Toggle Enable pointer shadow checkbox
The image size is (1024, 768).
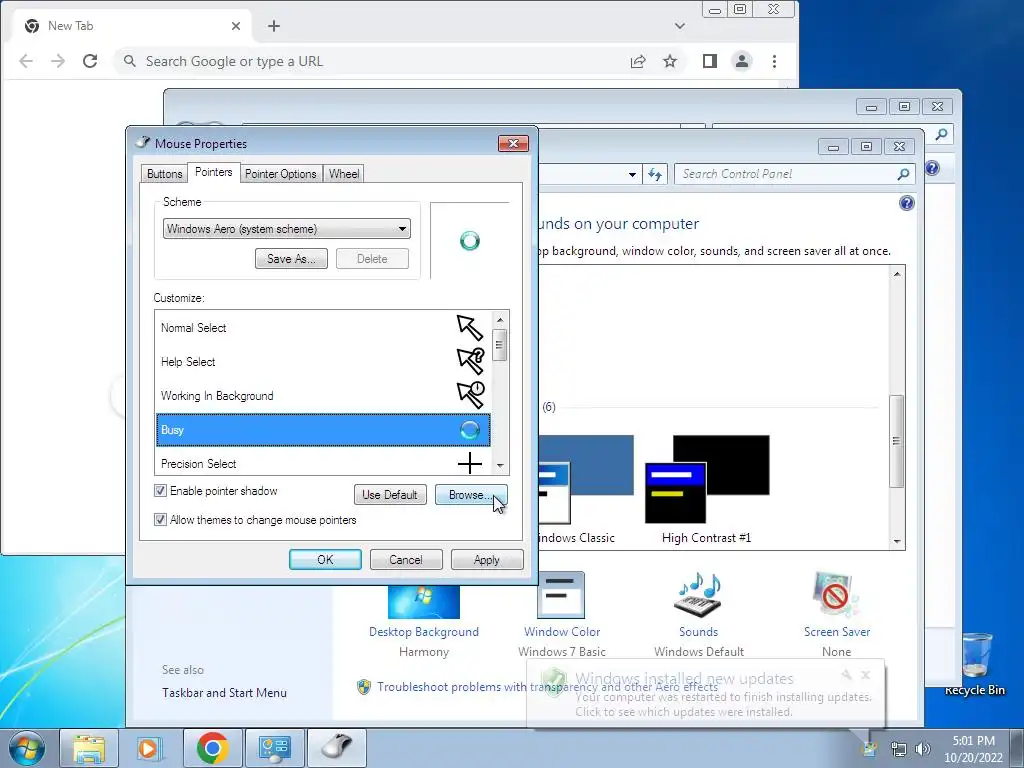[160, 490]
